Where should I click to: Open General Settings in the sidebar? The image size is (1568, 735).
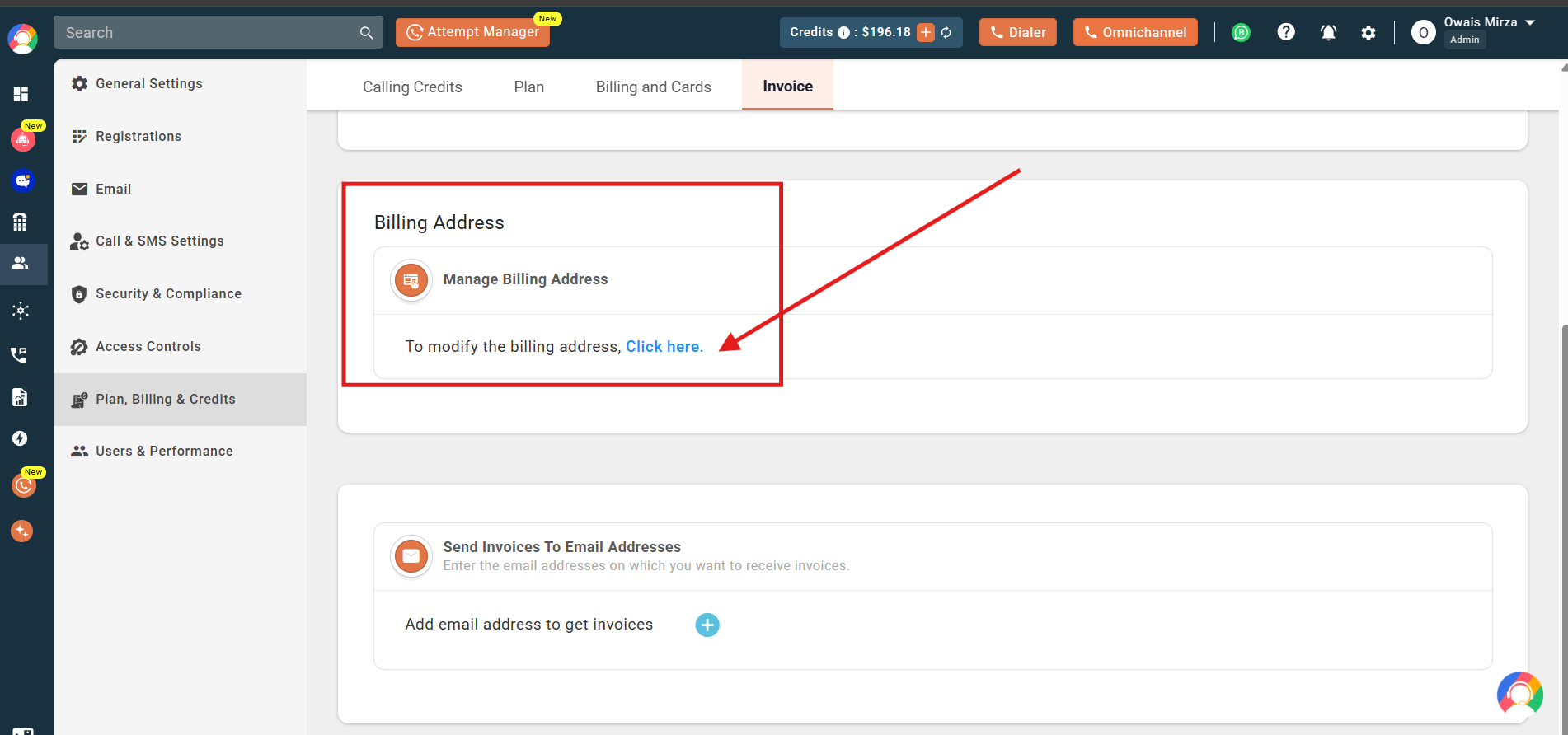pos(180,84)
